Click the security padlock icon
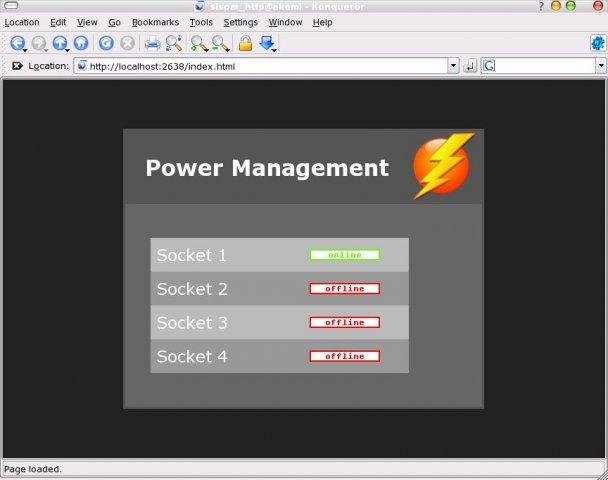 tap(244, 43)
